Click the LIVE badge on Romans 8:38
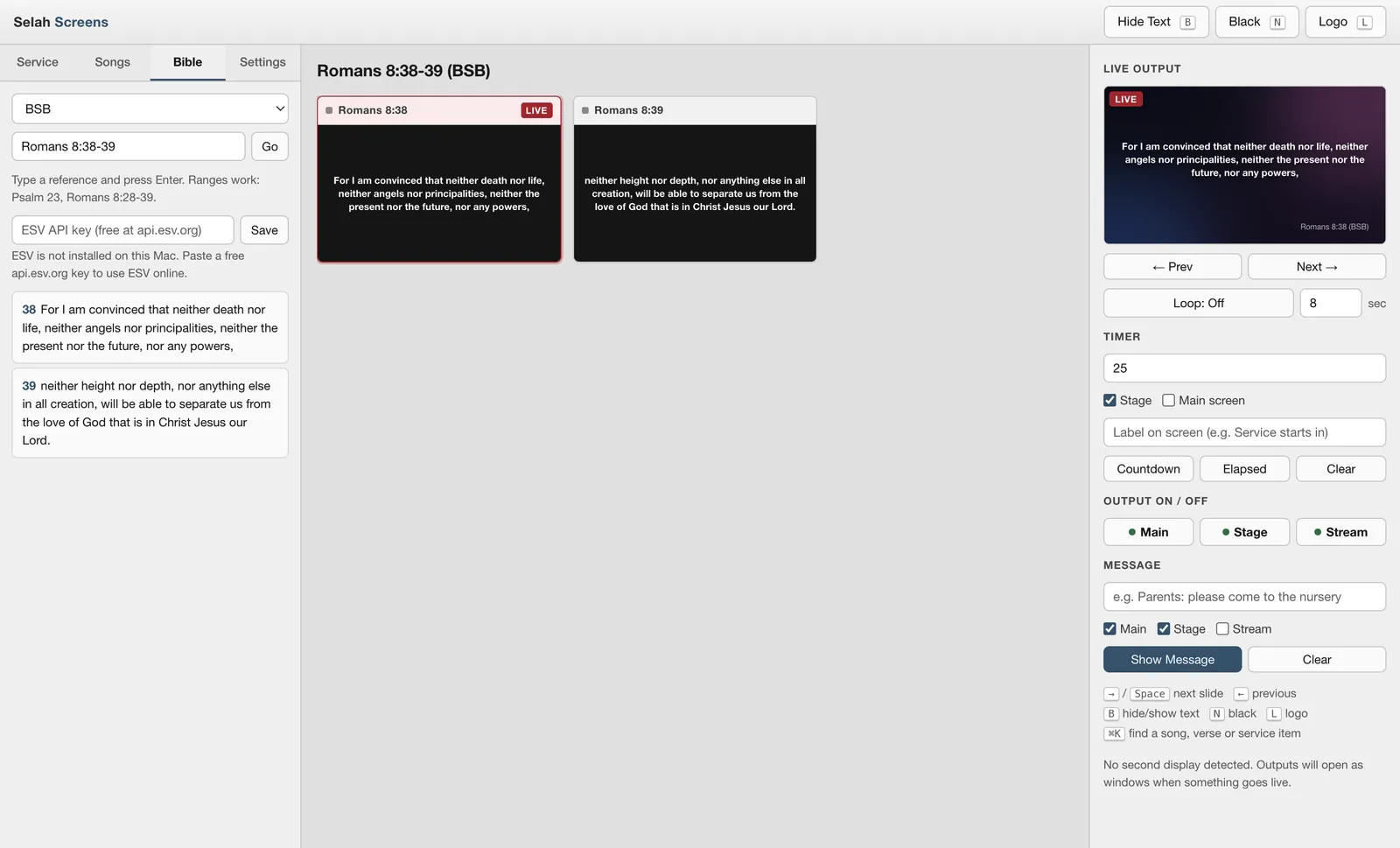 (536, 110)
